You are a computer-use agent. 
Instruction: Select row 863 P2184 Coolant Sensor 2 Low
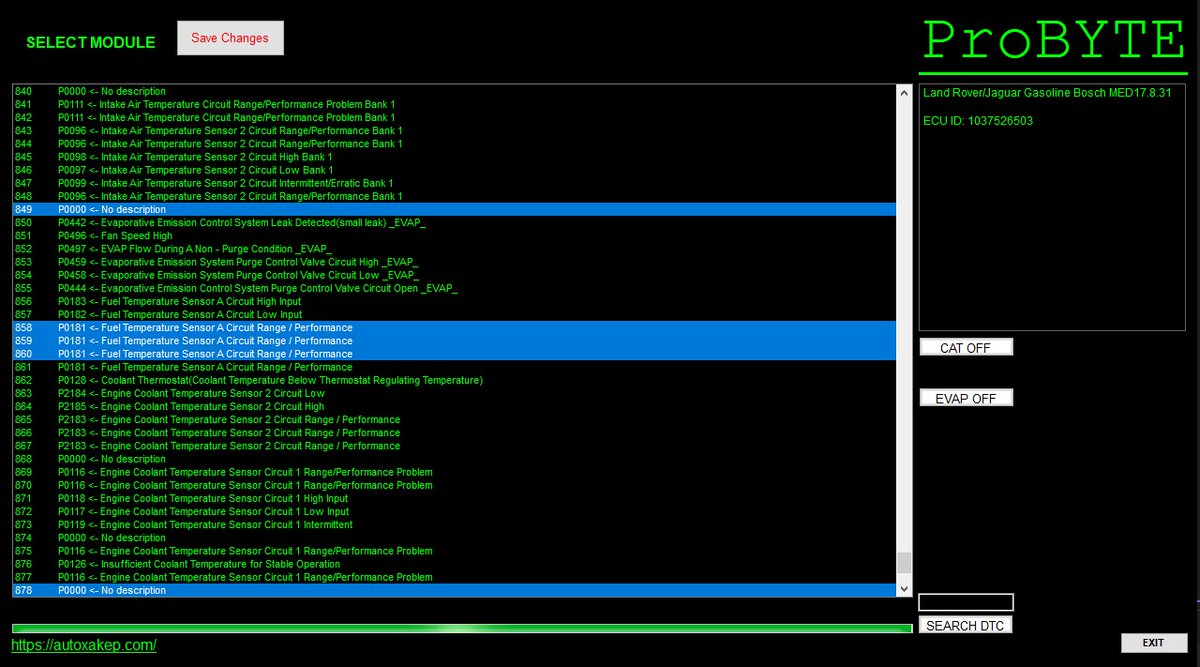click(x=454, y=393)
